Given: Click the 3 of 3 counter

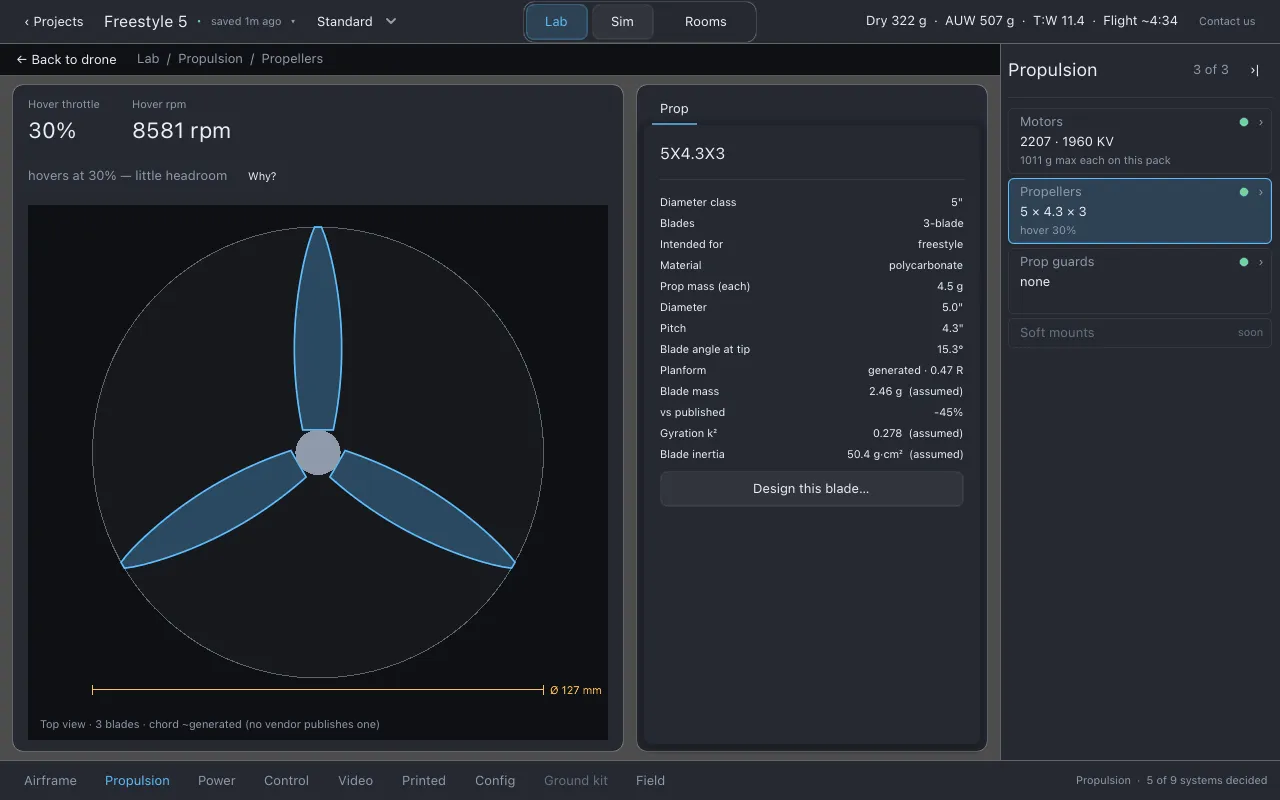Looking at the screenshot, I should click(1210, 70).
